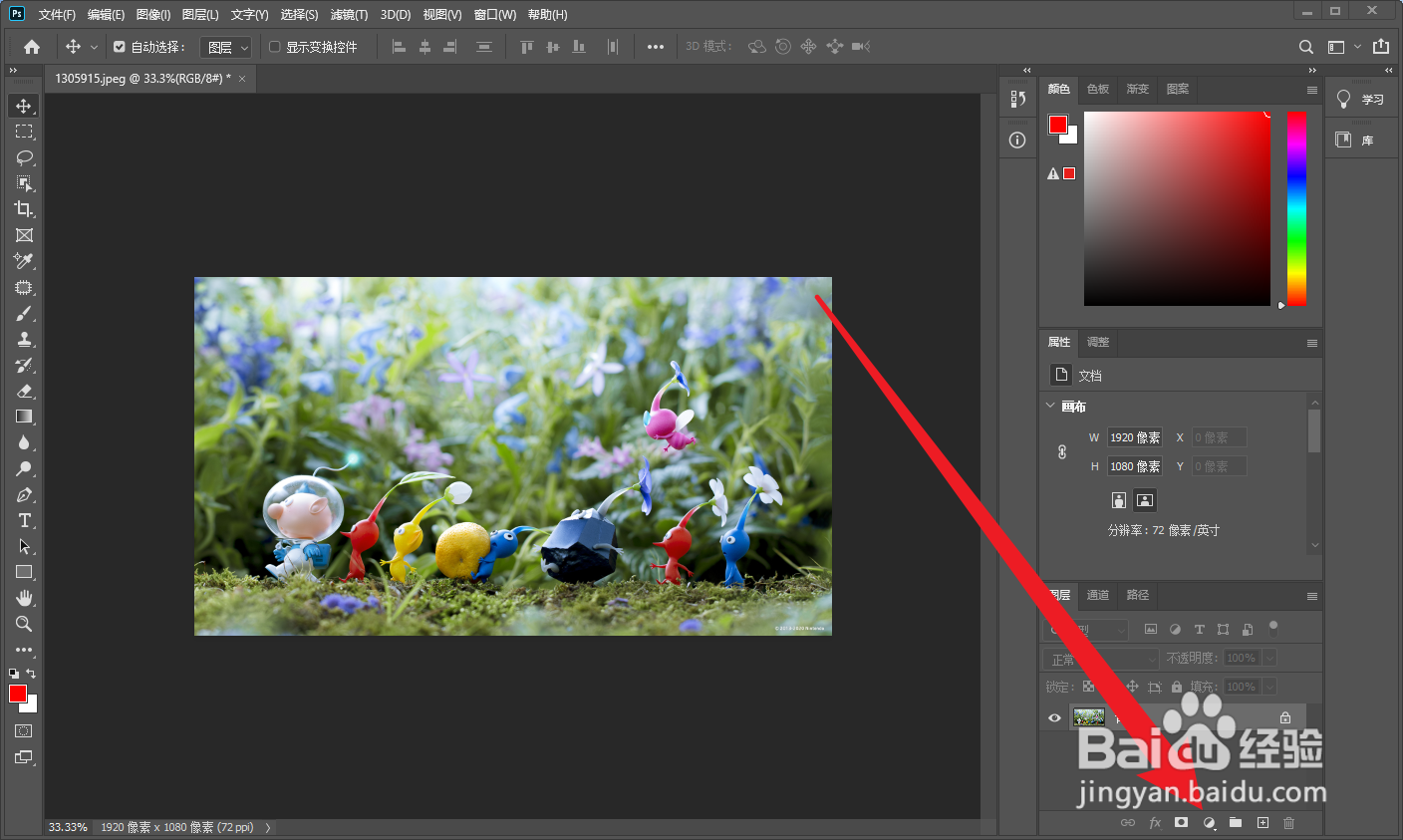
Task: Select the Pen tool
Action: coord(24,494)
